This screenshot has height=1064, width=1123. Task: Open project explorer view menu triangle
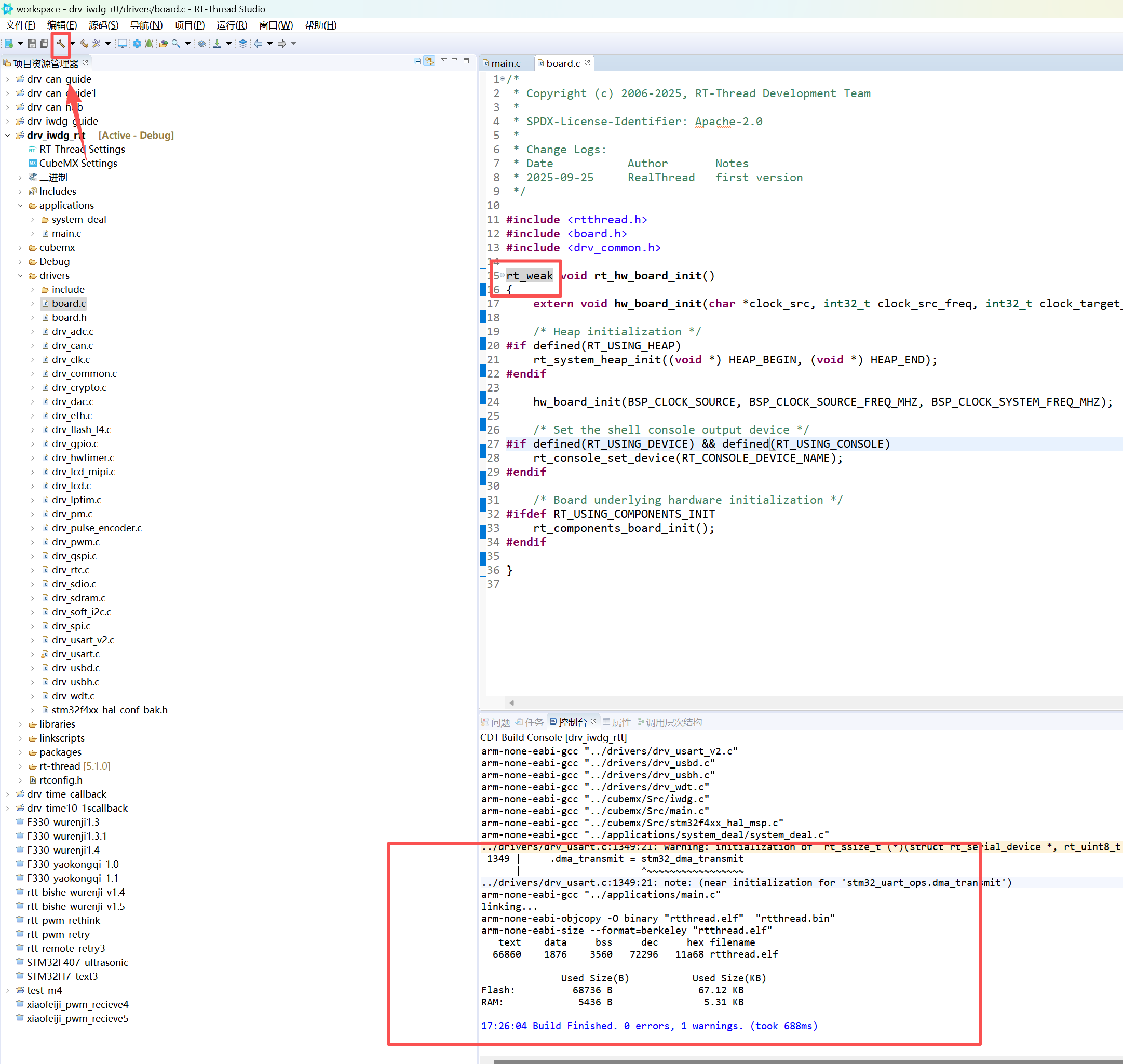coord(443,60)
